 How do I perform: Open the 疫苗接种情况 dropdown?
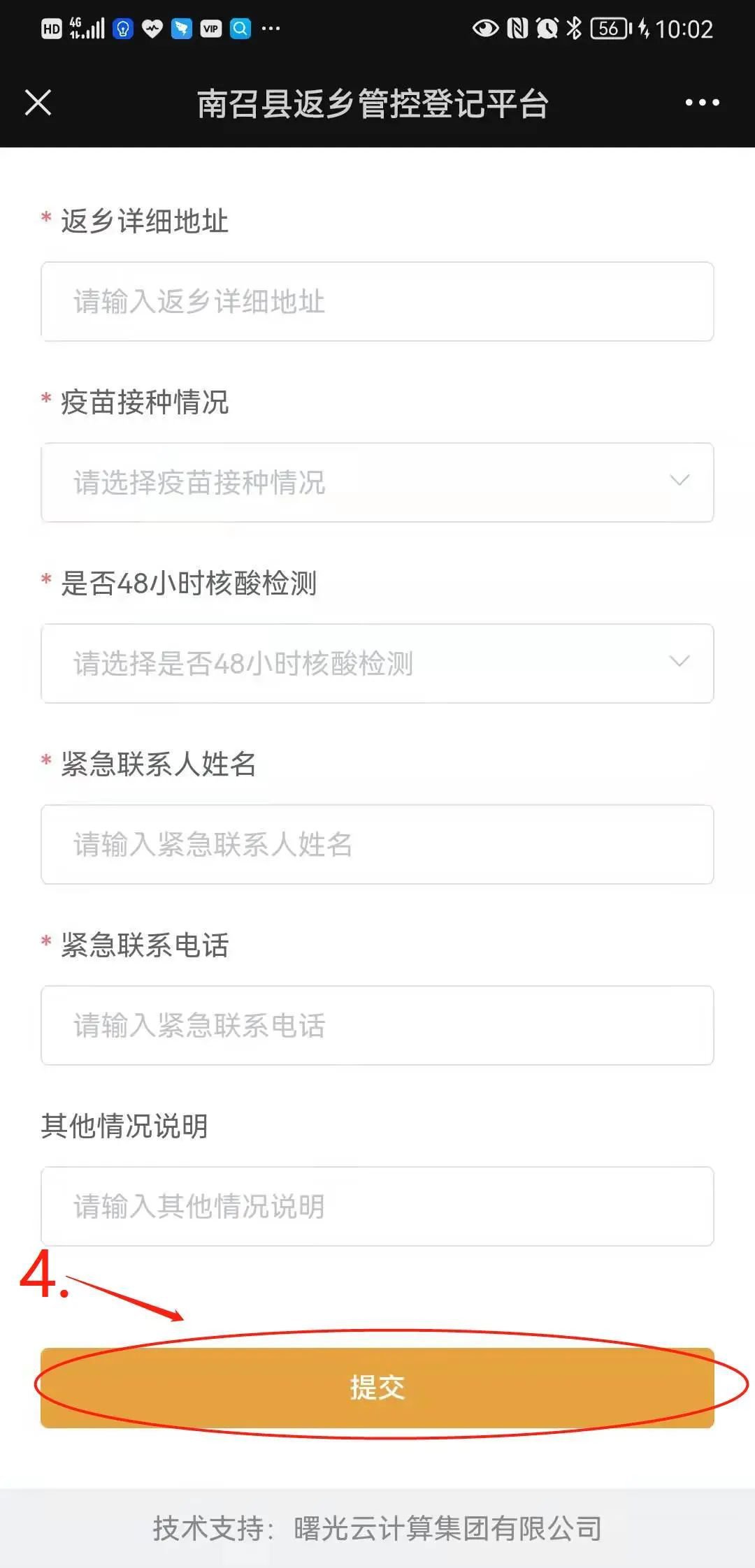click(x=377, y=482)
